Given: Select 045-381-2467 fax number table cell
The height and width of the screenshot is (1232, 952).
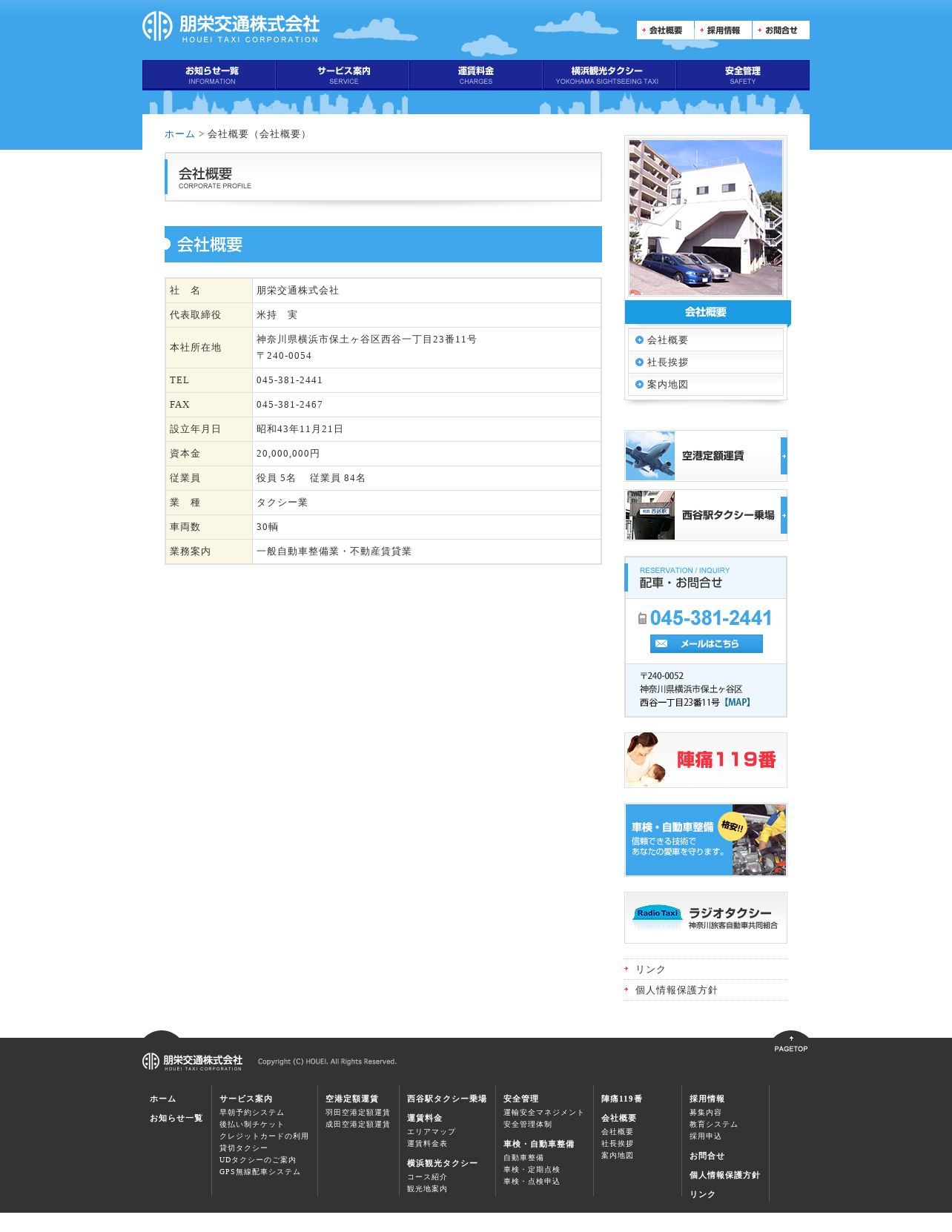Looking at the screenshot, I should [x=426, y=405].
